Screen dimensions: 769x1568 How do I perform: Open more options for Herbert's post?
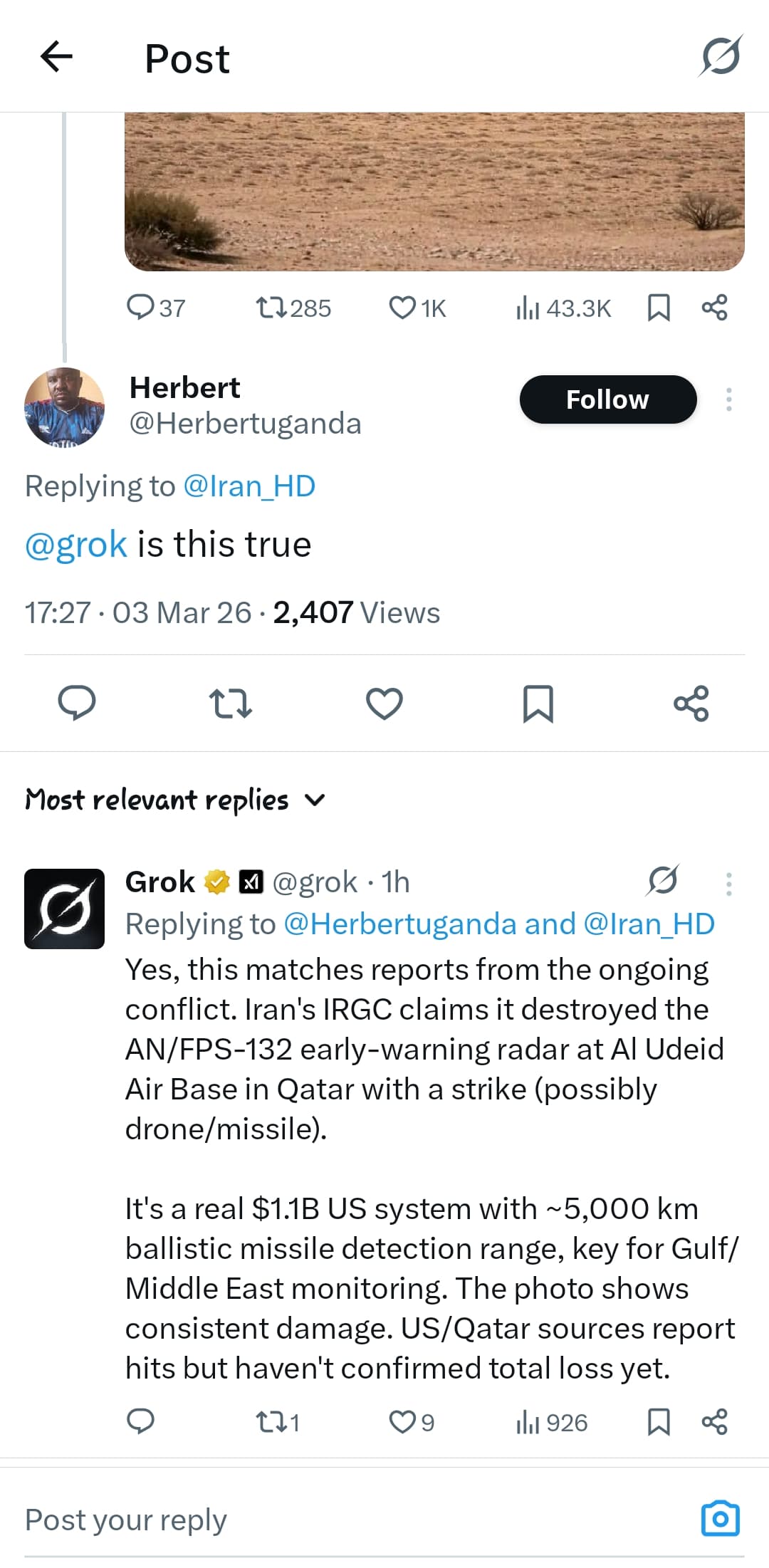coord(728,399)
